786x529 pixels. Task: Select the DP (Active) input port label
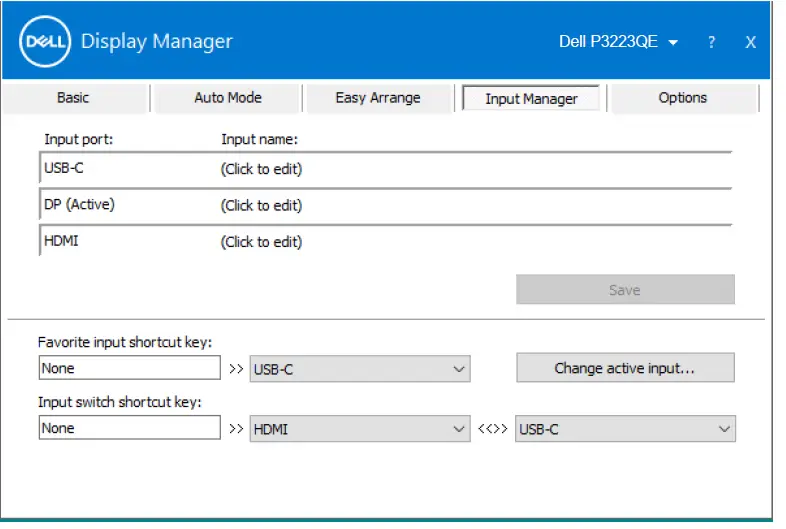point(79,205)
